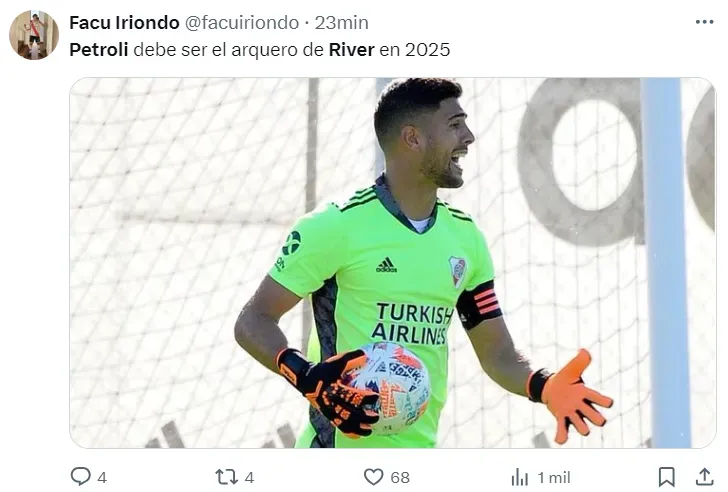The height and width of the screenshot is (492, 728).
Task: Open the goalkeeper photo attachment
Action: tap(393, 263)
